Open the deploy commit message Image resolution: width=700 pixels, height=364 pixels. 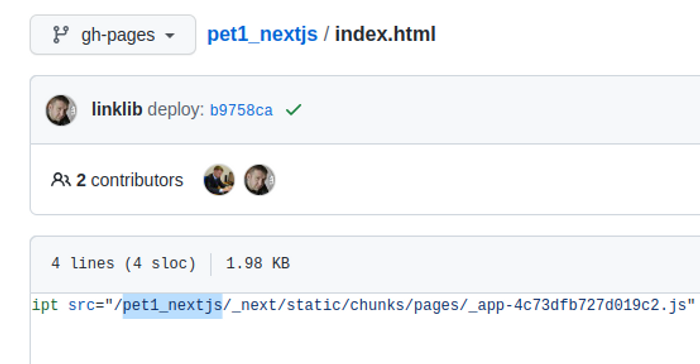point(176,110)
